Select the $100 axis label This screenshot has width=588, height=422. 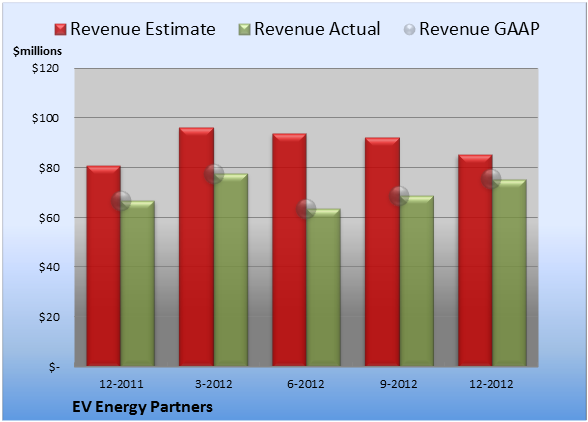pyautogui.click(x=45, y=118)
